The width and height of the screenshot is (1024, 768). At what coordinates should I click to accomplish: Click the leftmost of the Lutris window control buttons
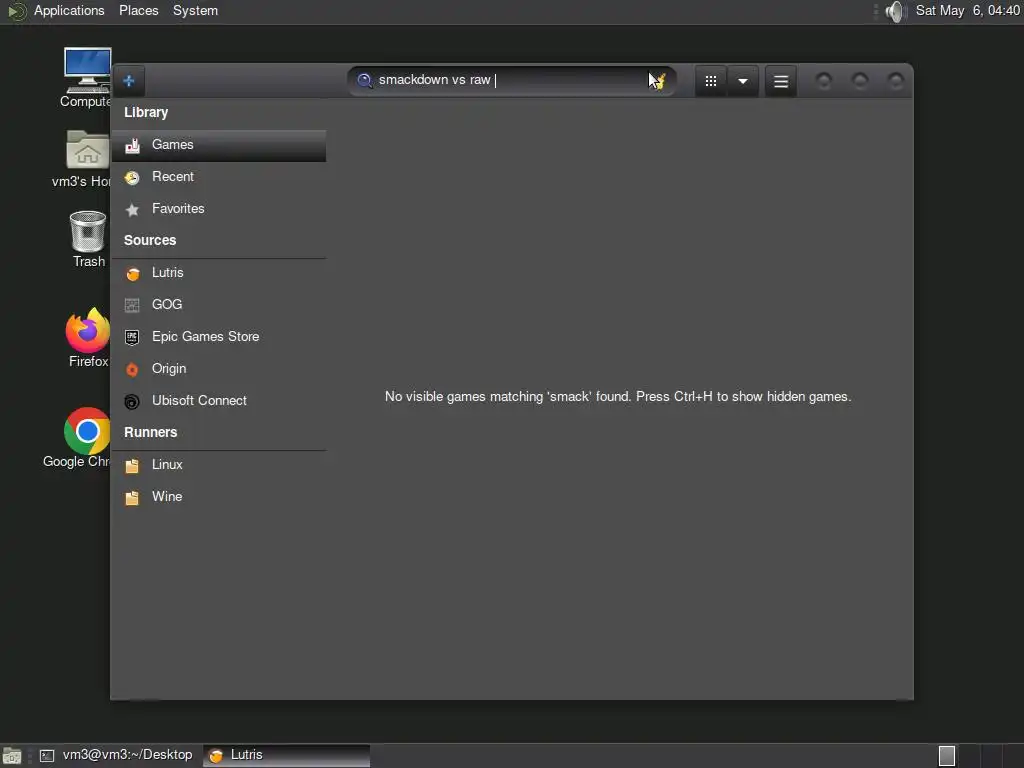tap(824, 81)
